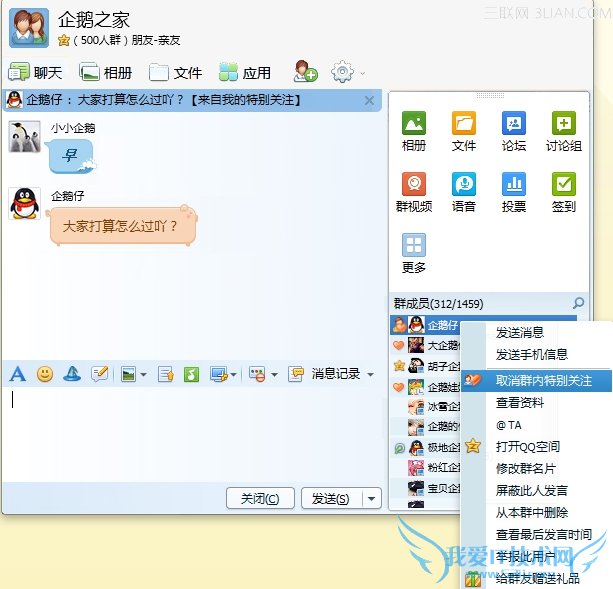
Task: Select member 胡子企 in member list
Action: pyautogui.click(x=426, y=366)
